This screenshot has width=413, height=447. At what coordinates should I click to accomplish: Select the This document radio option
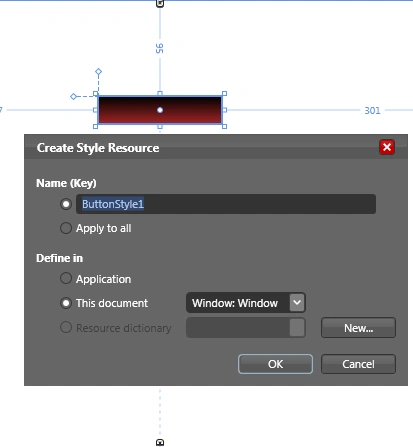[66, 303]
